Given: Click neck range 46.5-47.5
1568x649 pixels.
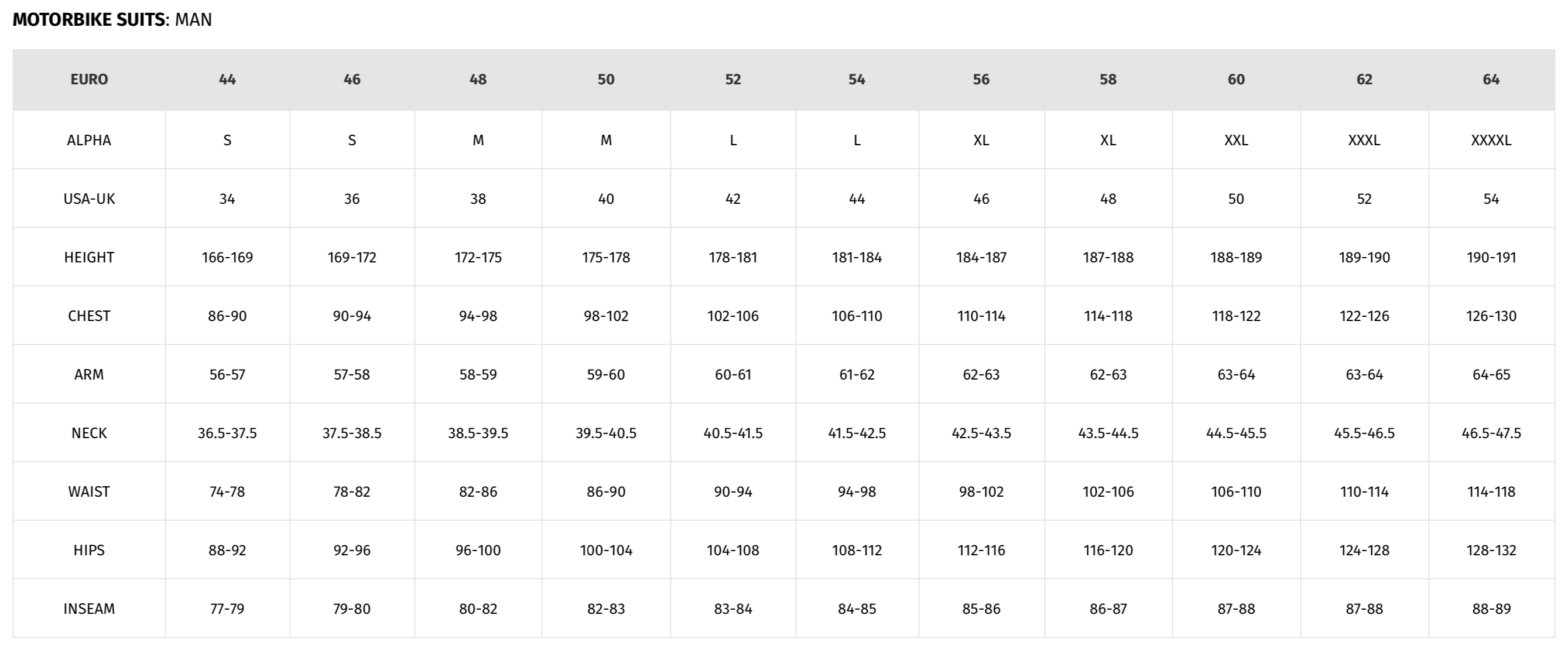Looking at the screenshot, I should 1491,433.
